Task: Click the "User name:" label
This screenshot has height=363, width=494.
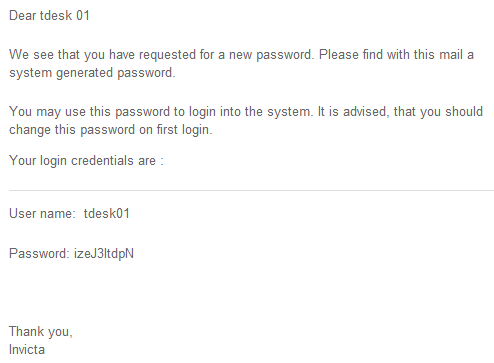Action: 42,214
